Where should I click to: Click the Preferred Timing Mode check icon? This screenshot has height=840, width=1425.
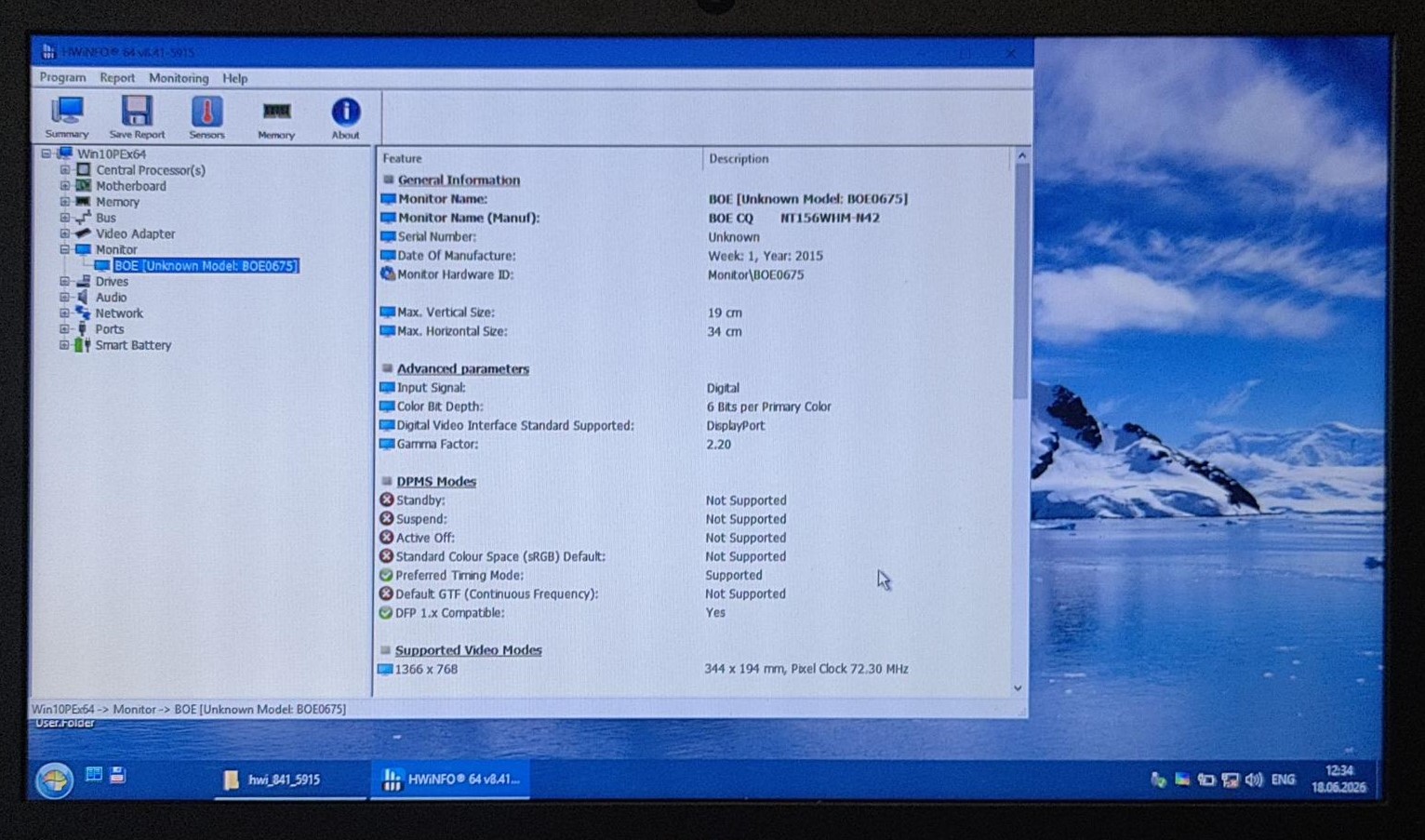[x=386, y=575]
